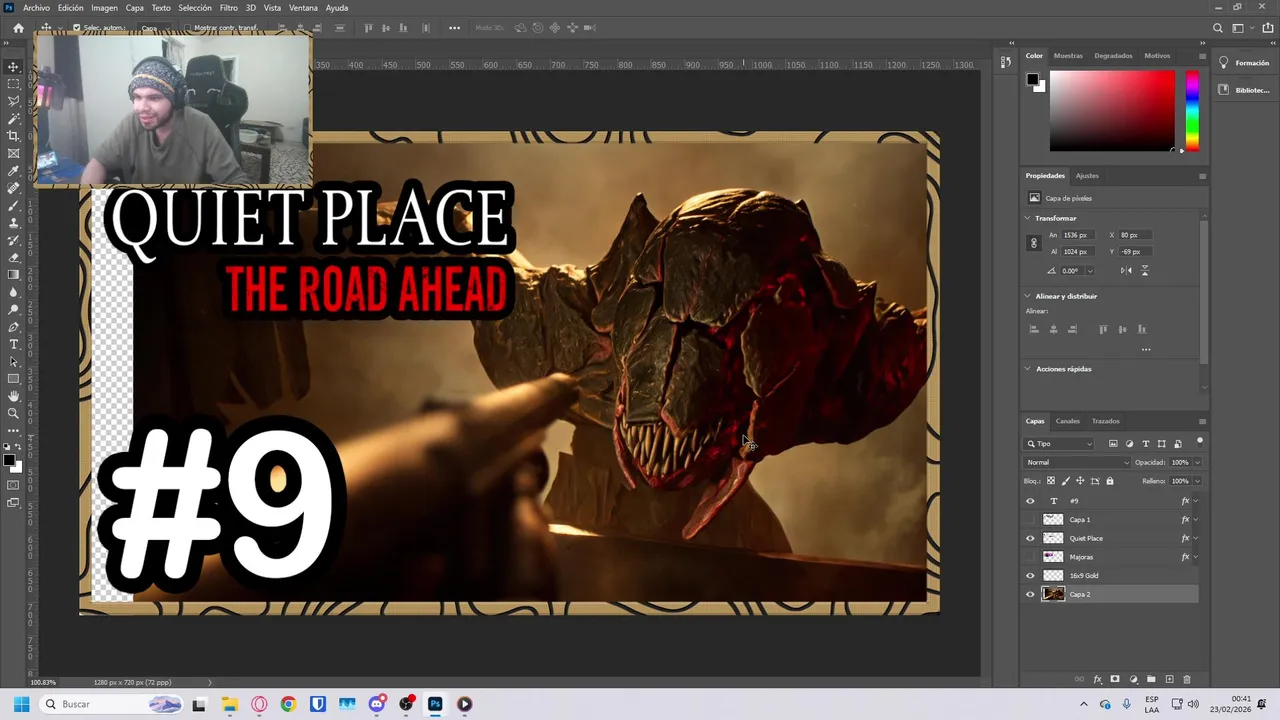
Task: Open the Filtro menu
Action: [229, 8]
